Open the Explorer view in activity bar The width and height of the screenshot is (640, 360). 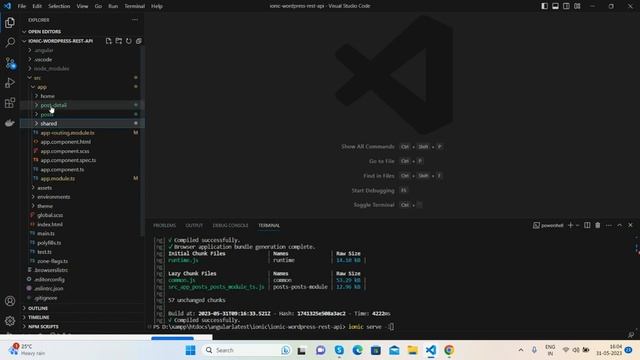10,22
